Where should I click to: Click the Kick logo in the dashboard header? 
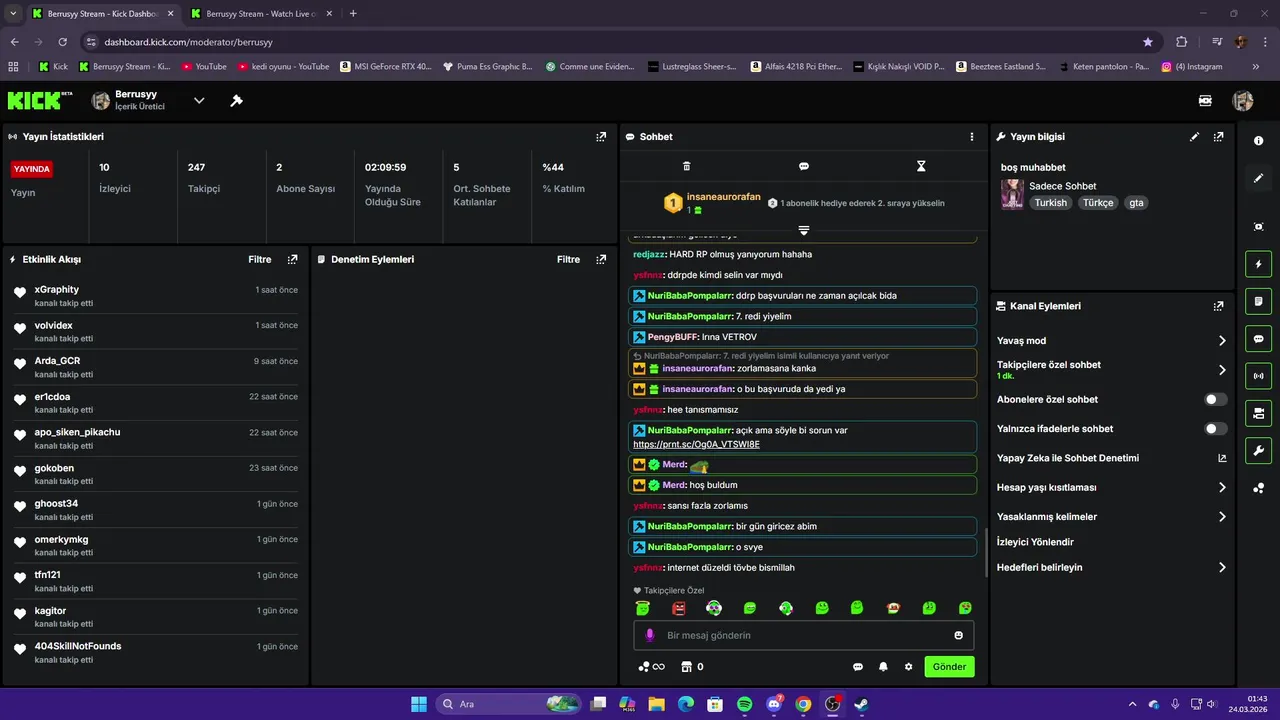39,100
